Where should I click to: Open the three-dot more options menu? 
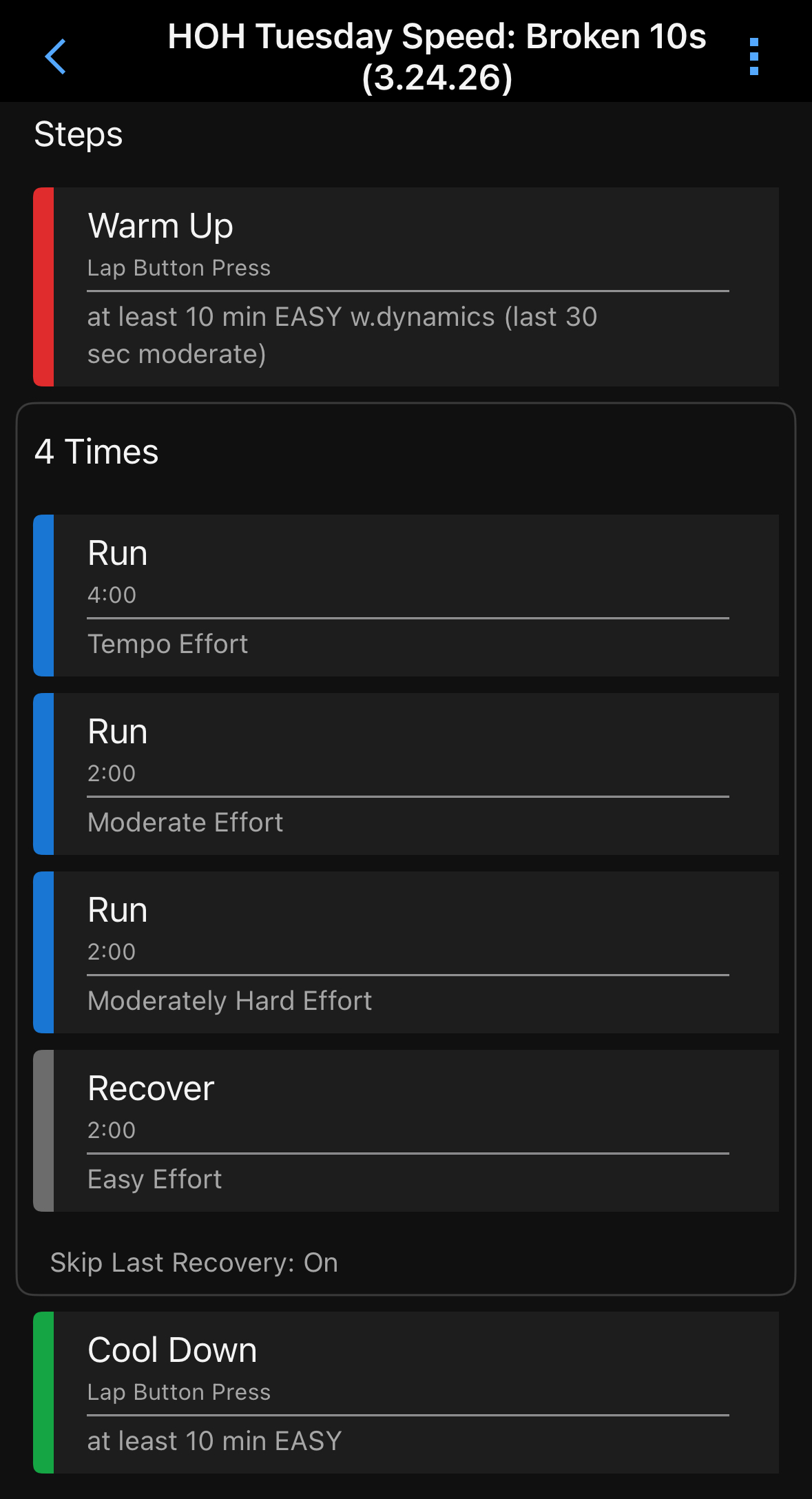pyautogui.click(x=754, y=56)
